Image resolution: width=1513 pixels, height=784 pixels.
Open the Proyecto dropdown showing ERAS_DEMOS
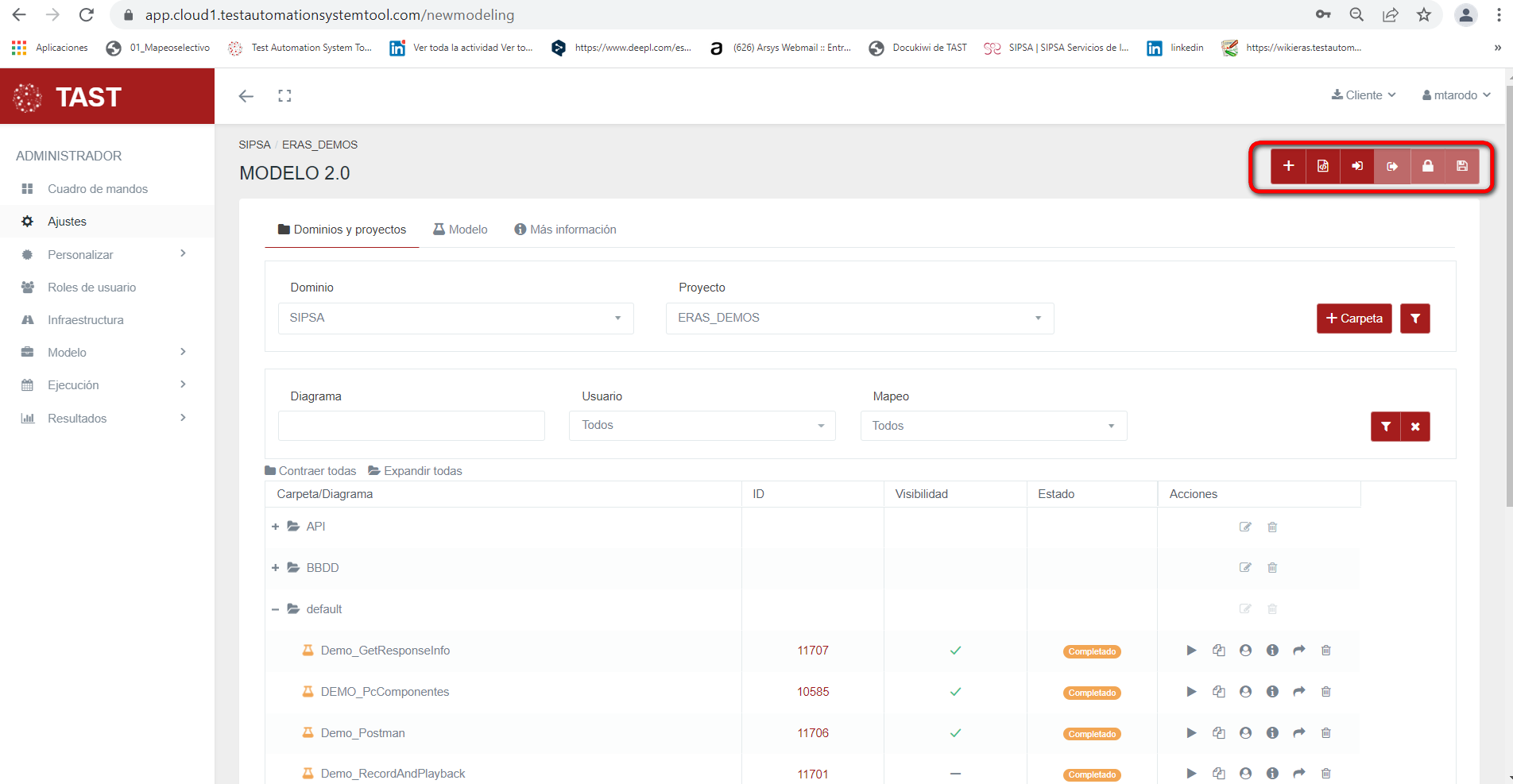859,318
